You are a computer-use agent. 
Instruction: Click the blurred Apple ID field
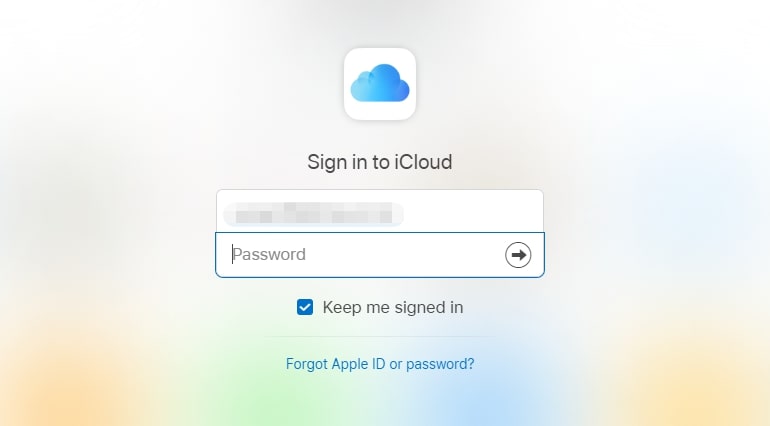(380, 211)
